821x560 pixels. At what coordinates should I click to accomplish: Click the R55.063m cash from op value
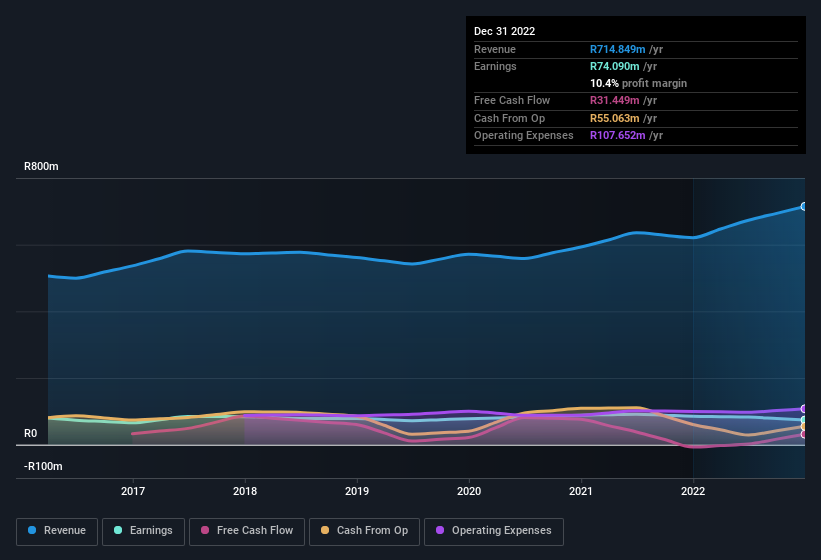615,118
